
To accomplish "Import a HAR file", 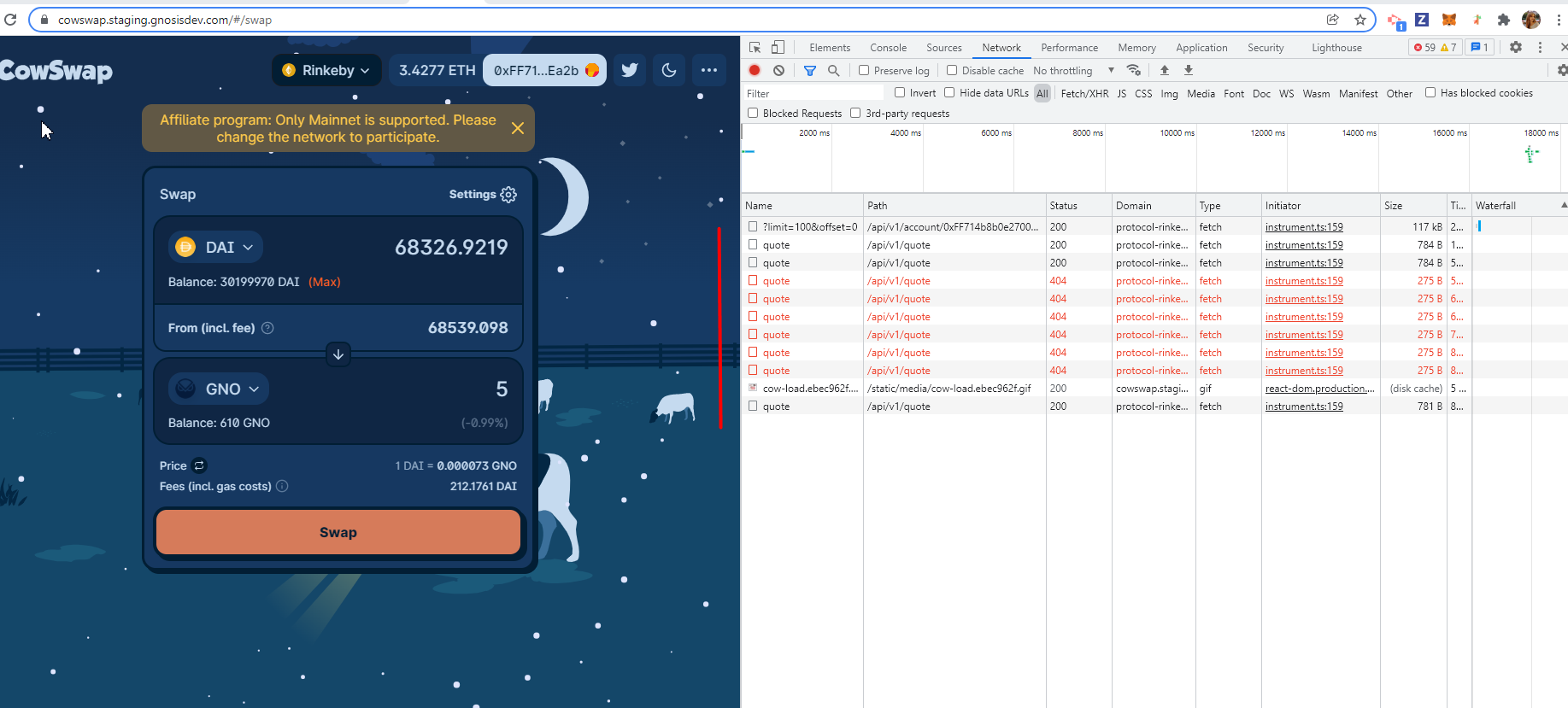I will [1164, 70].
